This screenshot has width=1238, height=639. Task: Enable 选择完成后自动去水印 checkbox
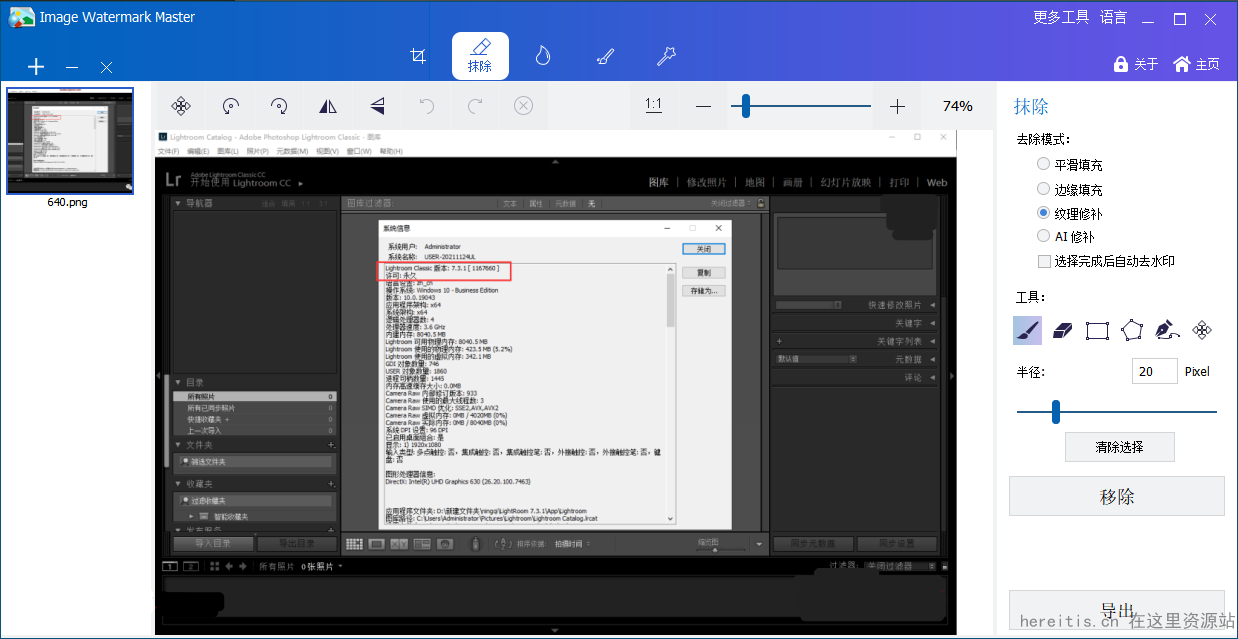coord(1106,261)
